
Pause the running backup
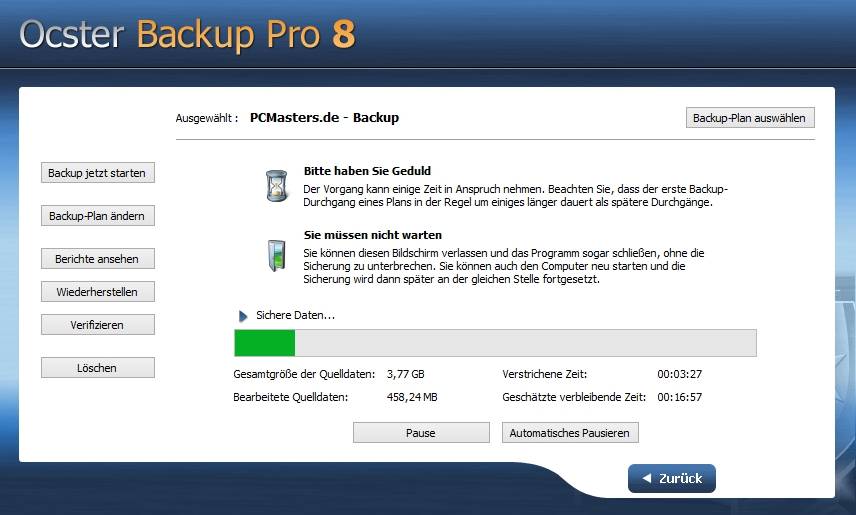(x=421, y=433)
